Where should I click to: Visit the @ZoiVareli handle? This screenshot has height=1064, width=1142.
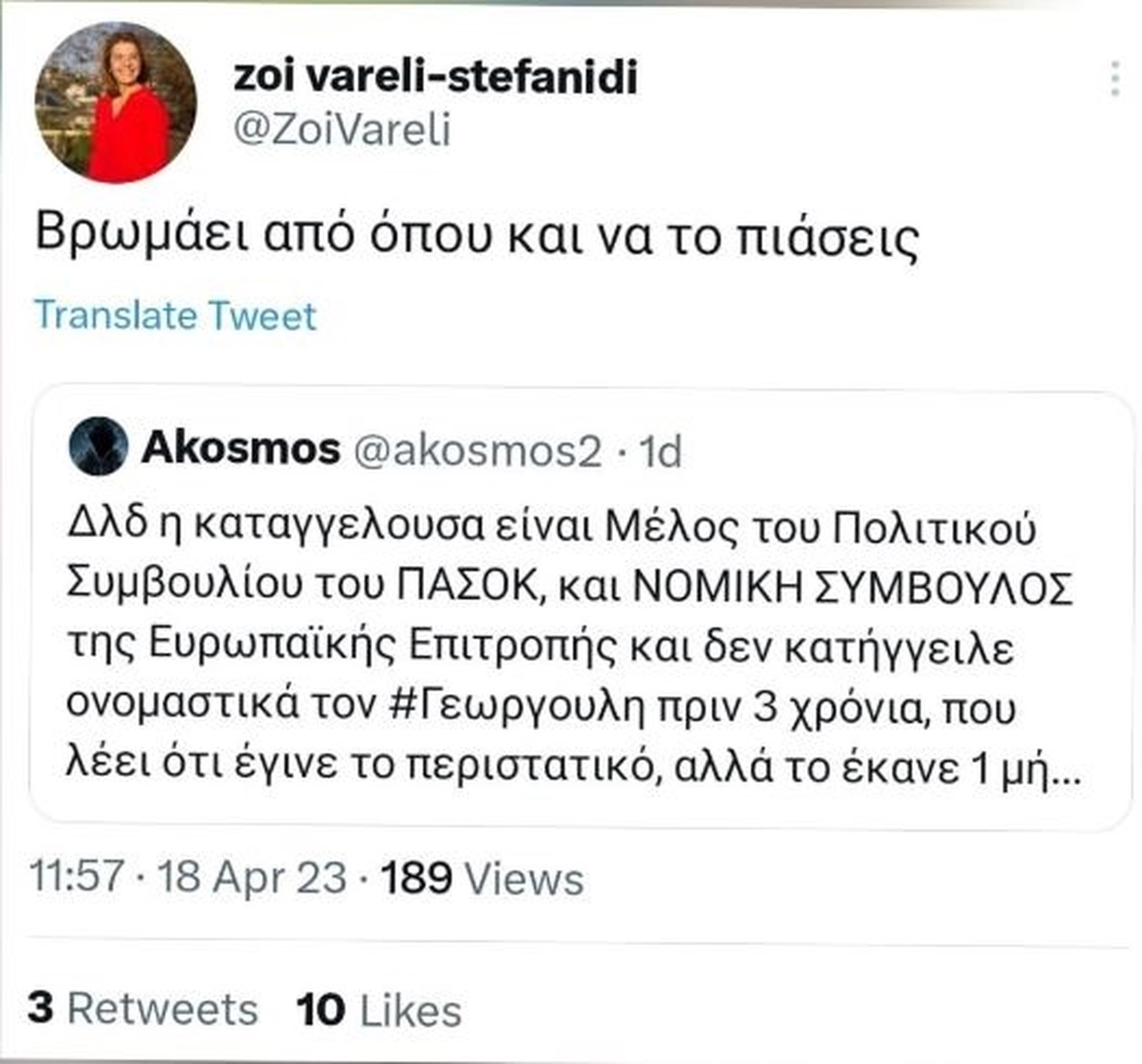tap(342, 130)
